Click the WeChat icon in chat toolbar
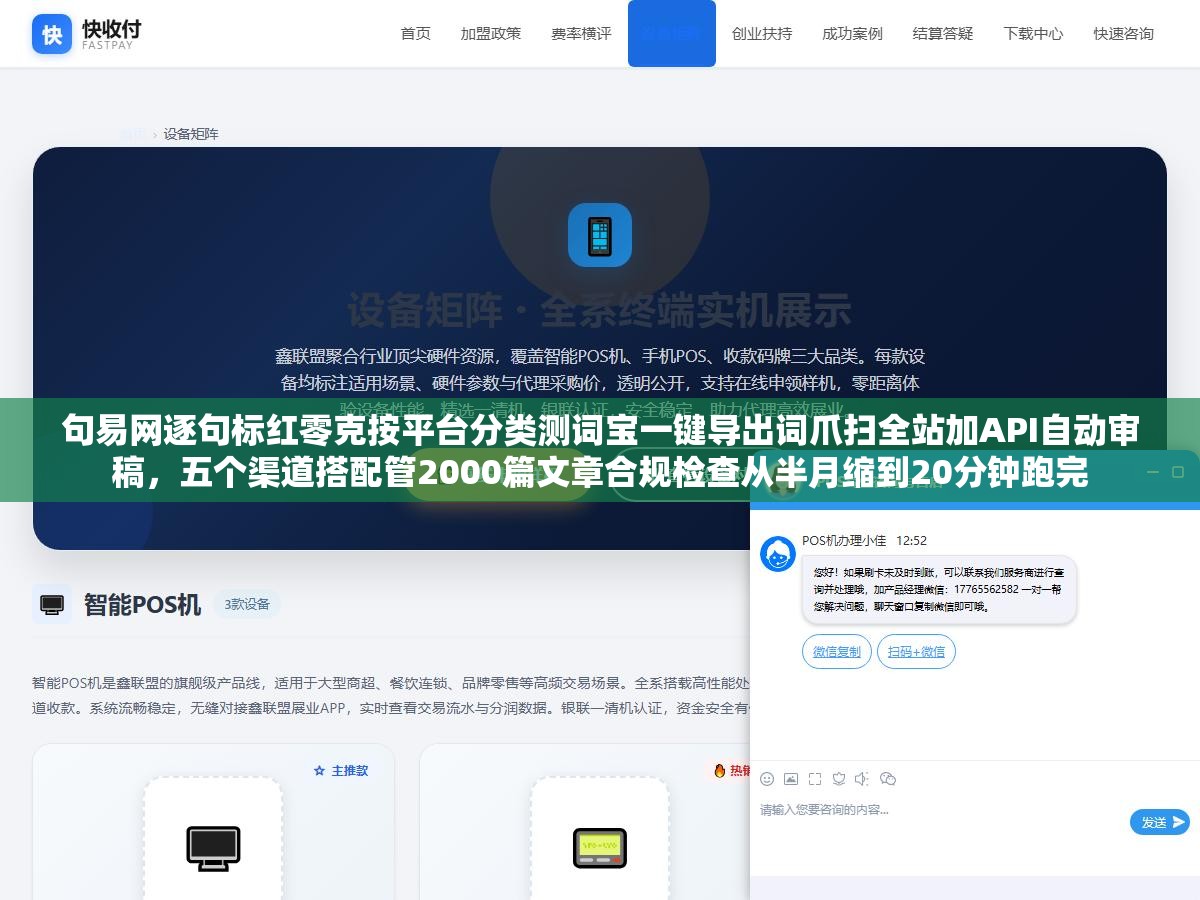1200x900 pixels. 888,778
